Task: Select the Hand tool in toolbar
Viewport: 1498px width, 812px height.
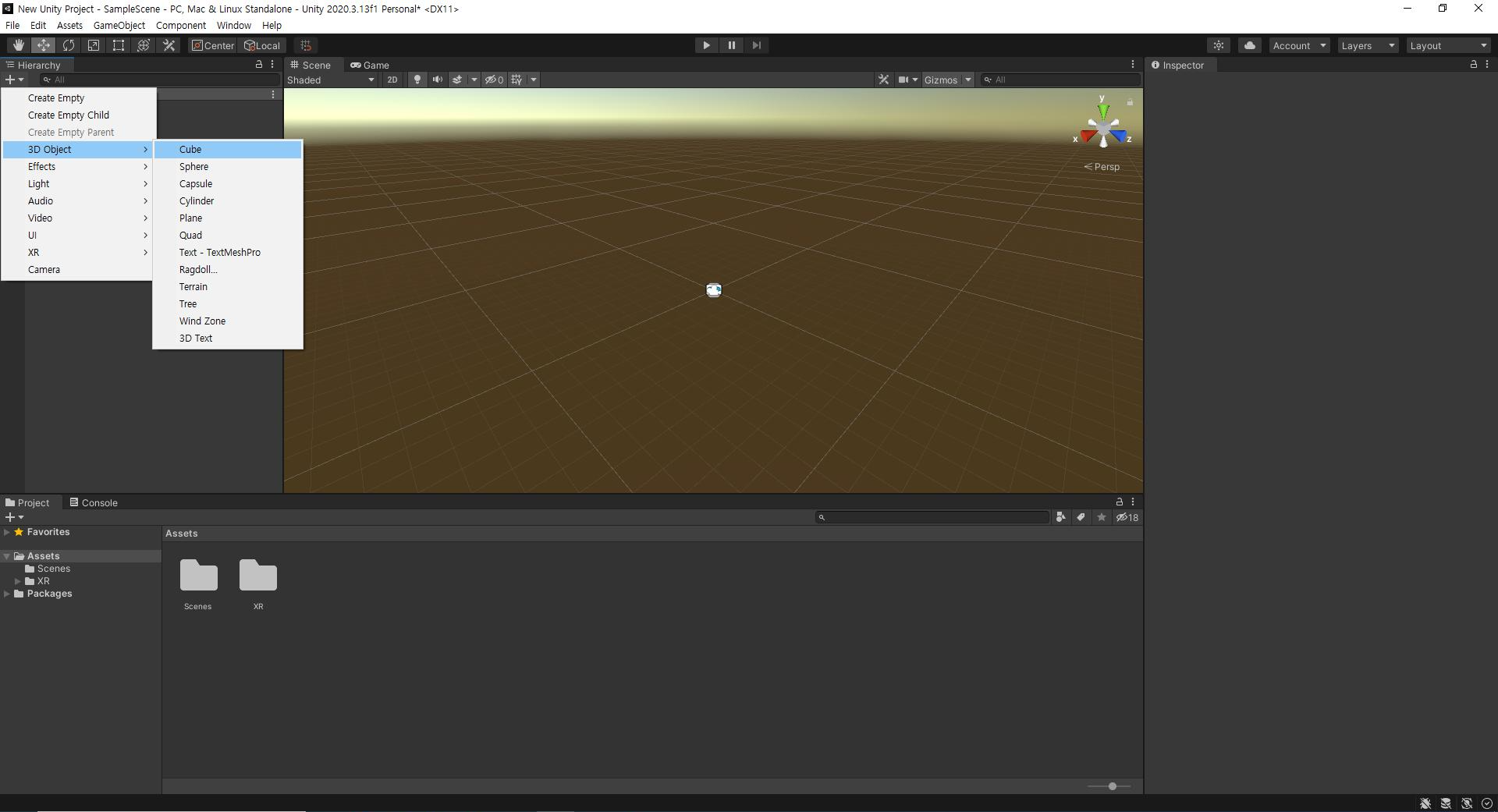Action: [x=18, y=45]
